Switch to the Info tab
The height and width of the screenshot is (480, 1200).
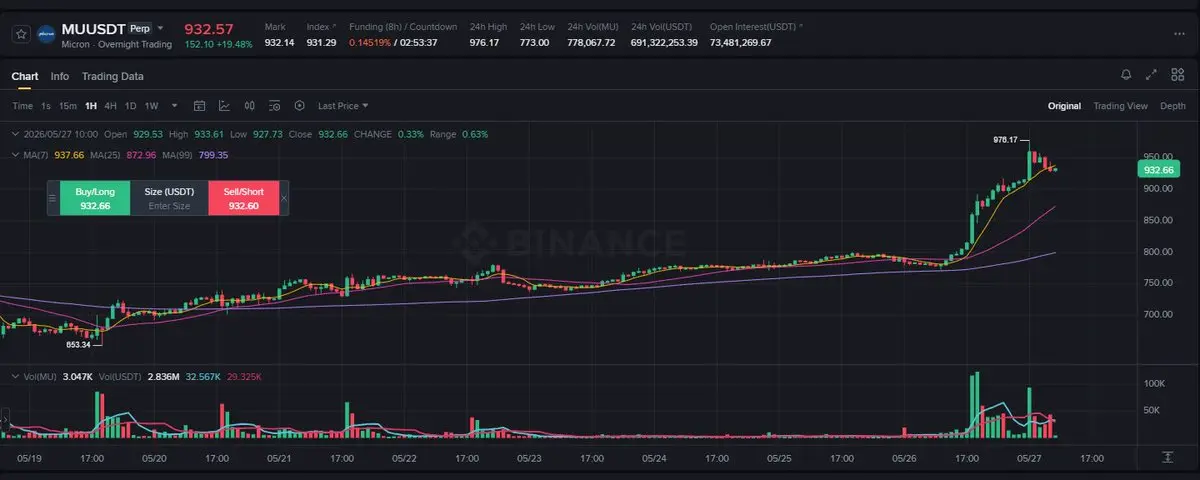click(60, 76)
